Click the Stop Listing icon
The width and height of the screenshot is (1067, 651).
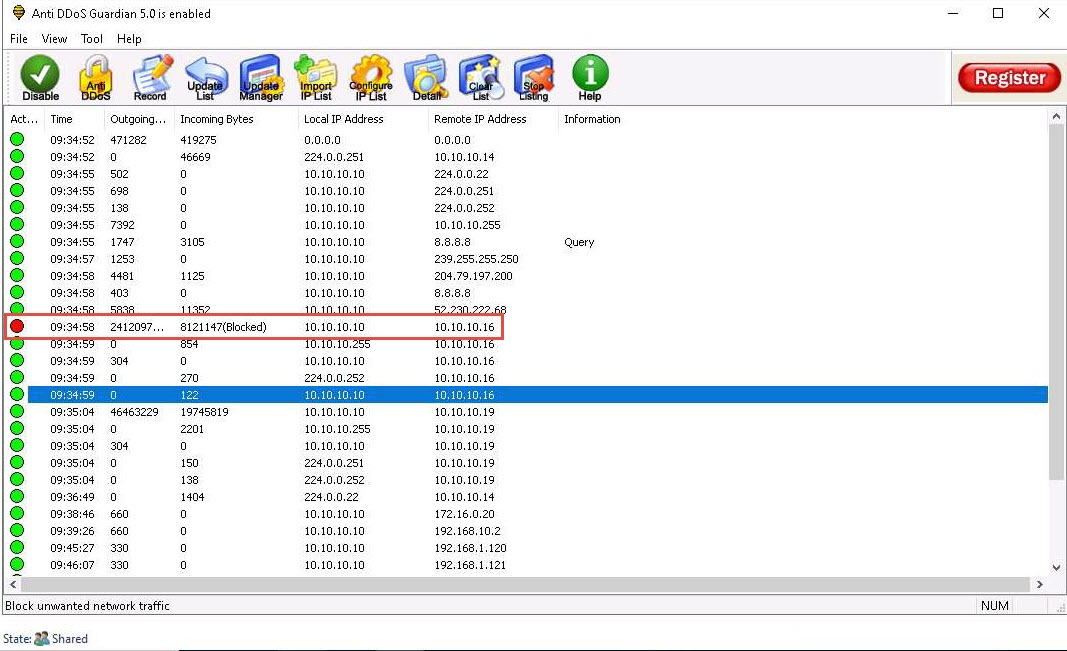534,78
